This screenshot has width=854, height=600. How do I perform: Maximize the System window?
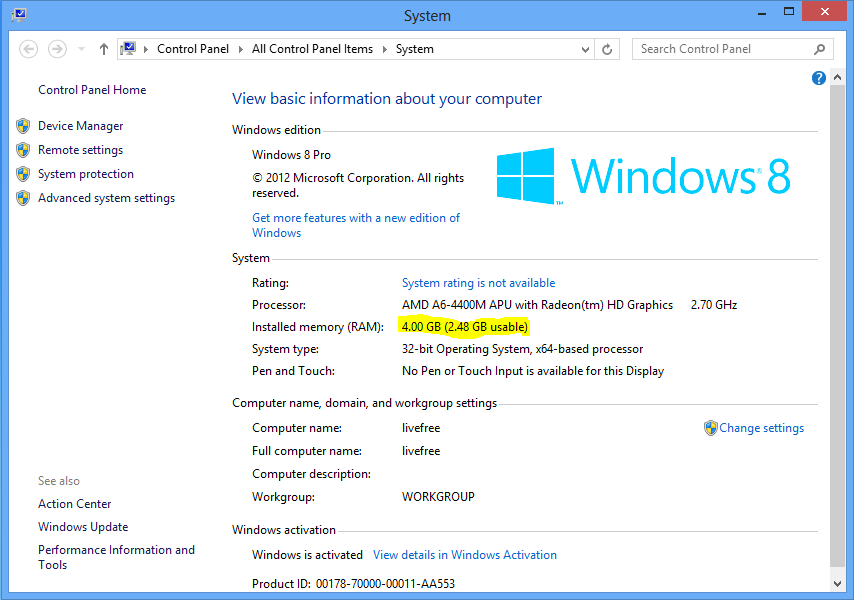click(x=789, y=12)
